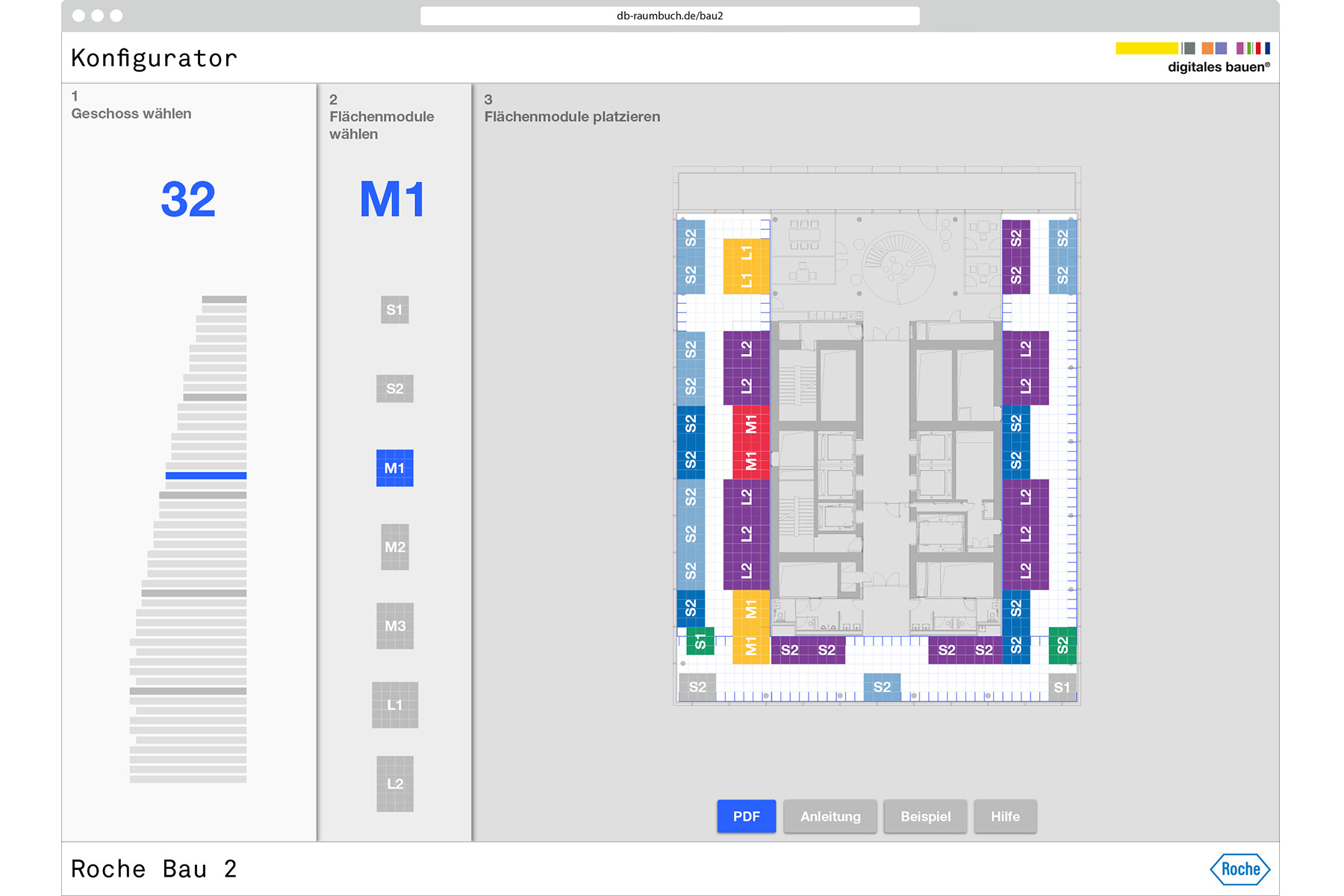Select the S2 area module tile
Viewport: 1344px width, 896px height.
point(394,388)
